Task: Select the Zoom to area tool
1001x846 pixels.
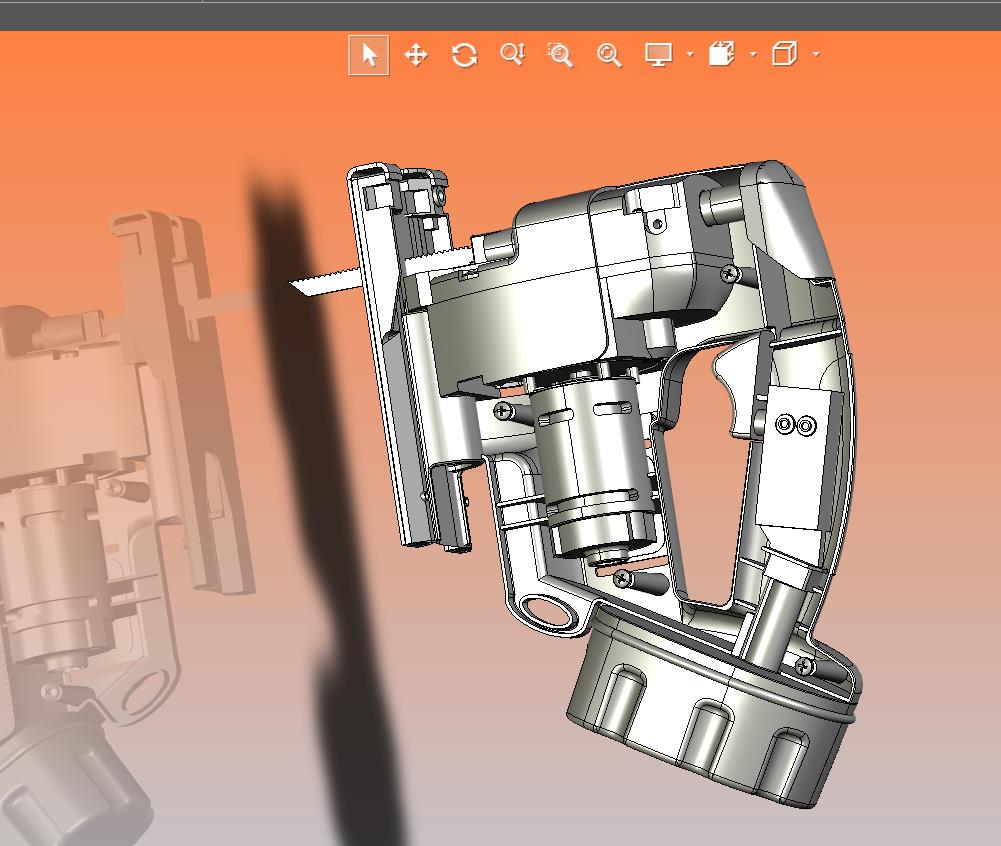Action: coord(561,55)
